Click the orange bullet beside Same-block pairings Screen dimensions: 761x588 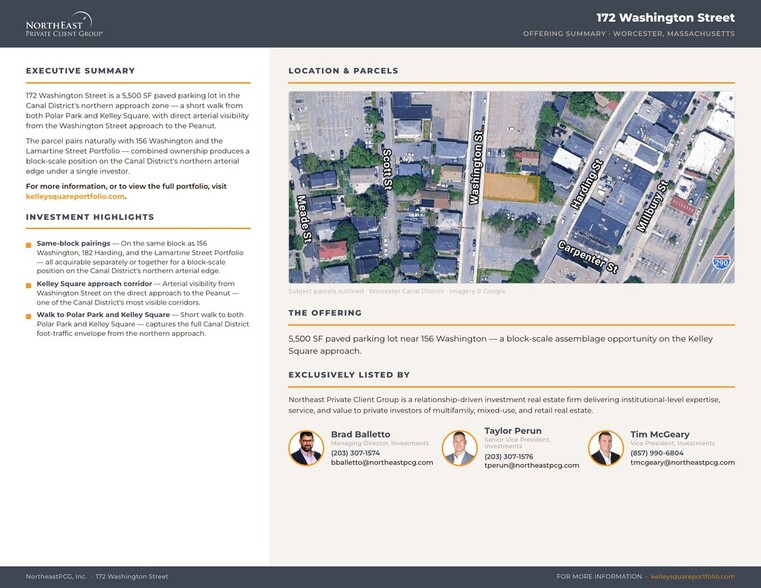[29, 245]
